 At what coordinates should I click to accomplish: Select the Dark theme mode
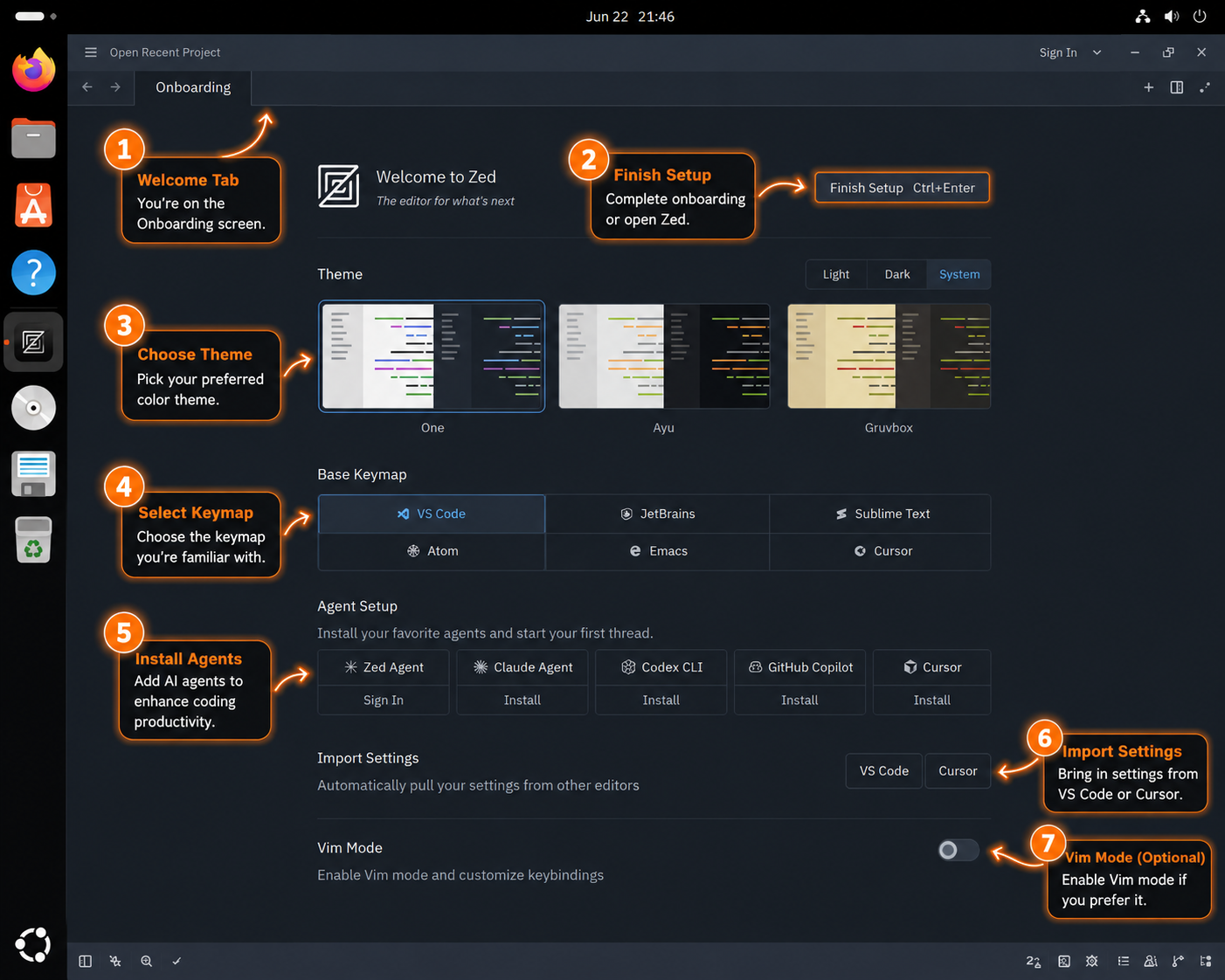pyautogui.click(x=897, y=274)
